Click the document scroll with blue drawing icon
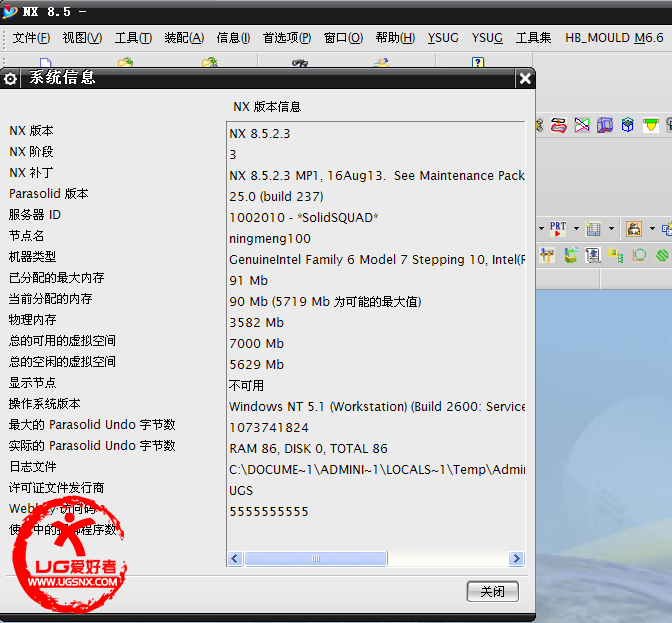The width and height of the screenshot is (672, 623). point(593,255)
